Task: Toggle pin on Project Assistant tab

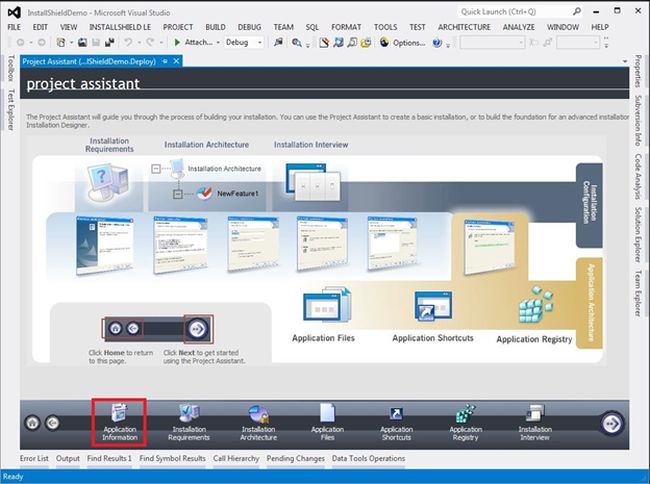Action: [165, 61]
